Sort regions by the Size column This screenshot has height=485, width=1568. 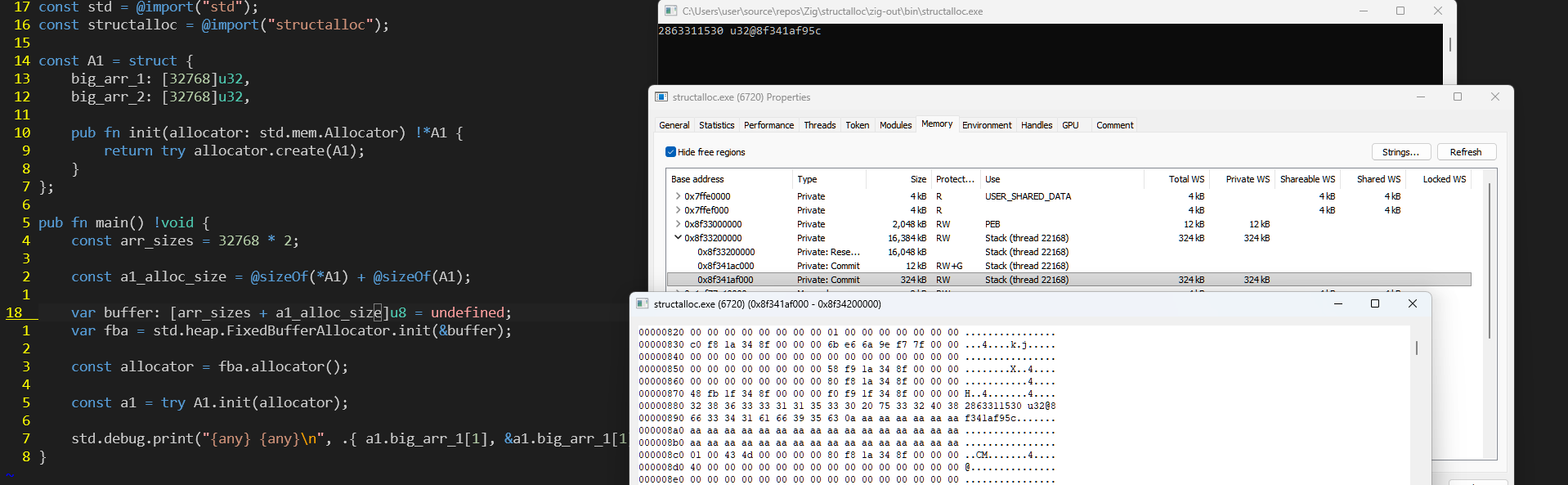coord(918,179)
